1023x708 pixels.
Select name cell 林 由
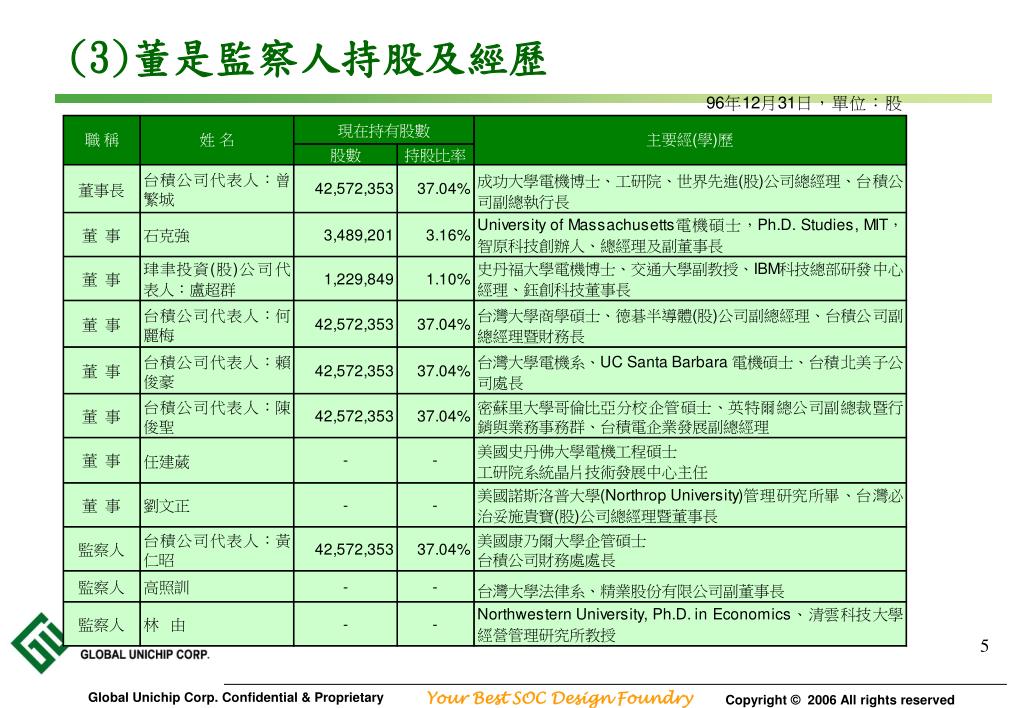(217, 625)
